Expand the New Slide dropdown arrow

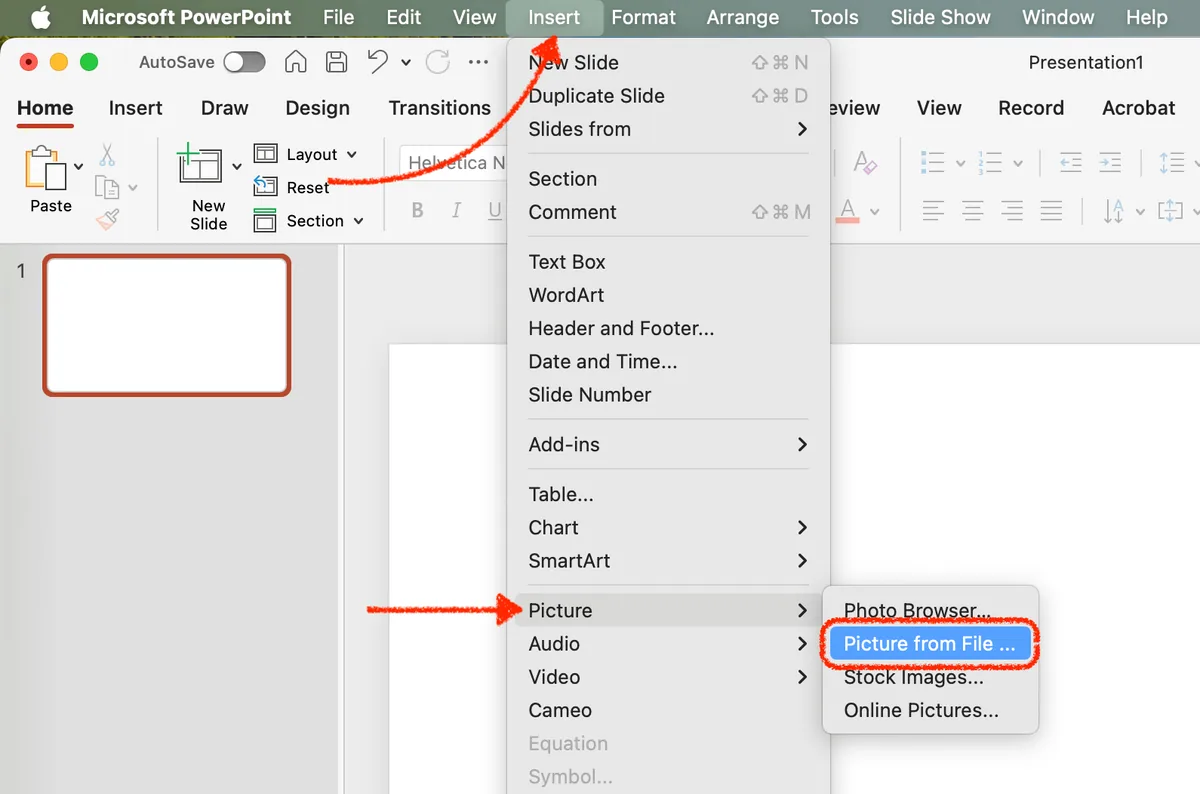[x=237, y=166]
